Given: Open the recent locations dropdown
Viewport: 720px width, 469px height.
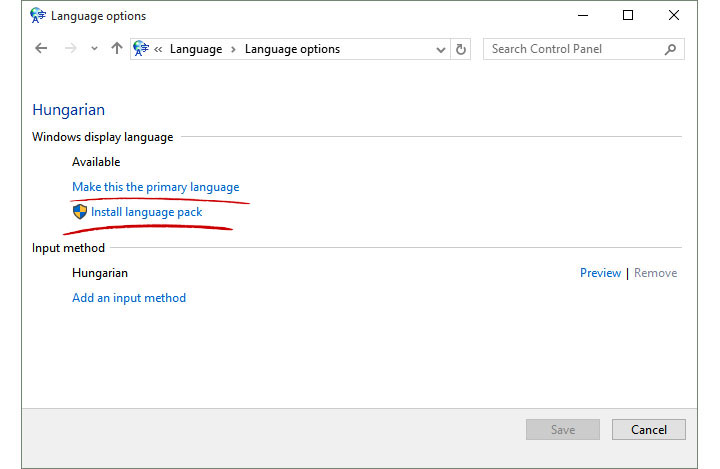Looking at the screenshot, I should click(x=95, y=49).
